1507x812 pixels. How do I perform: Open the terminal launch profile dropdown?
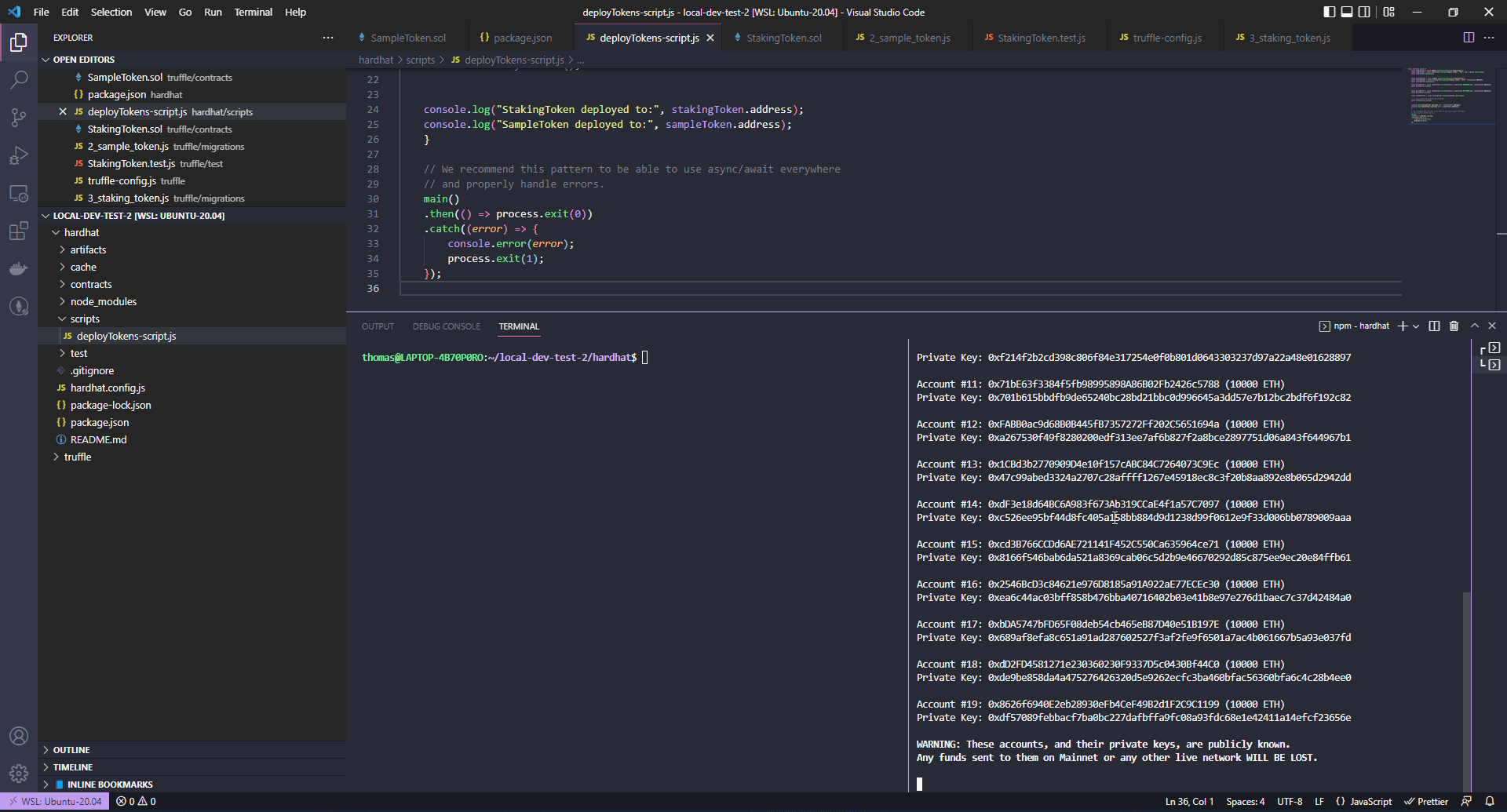pos(1416,326)
